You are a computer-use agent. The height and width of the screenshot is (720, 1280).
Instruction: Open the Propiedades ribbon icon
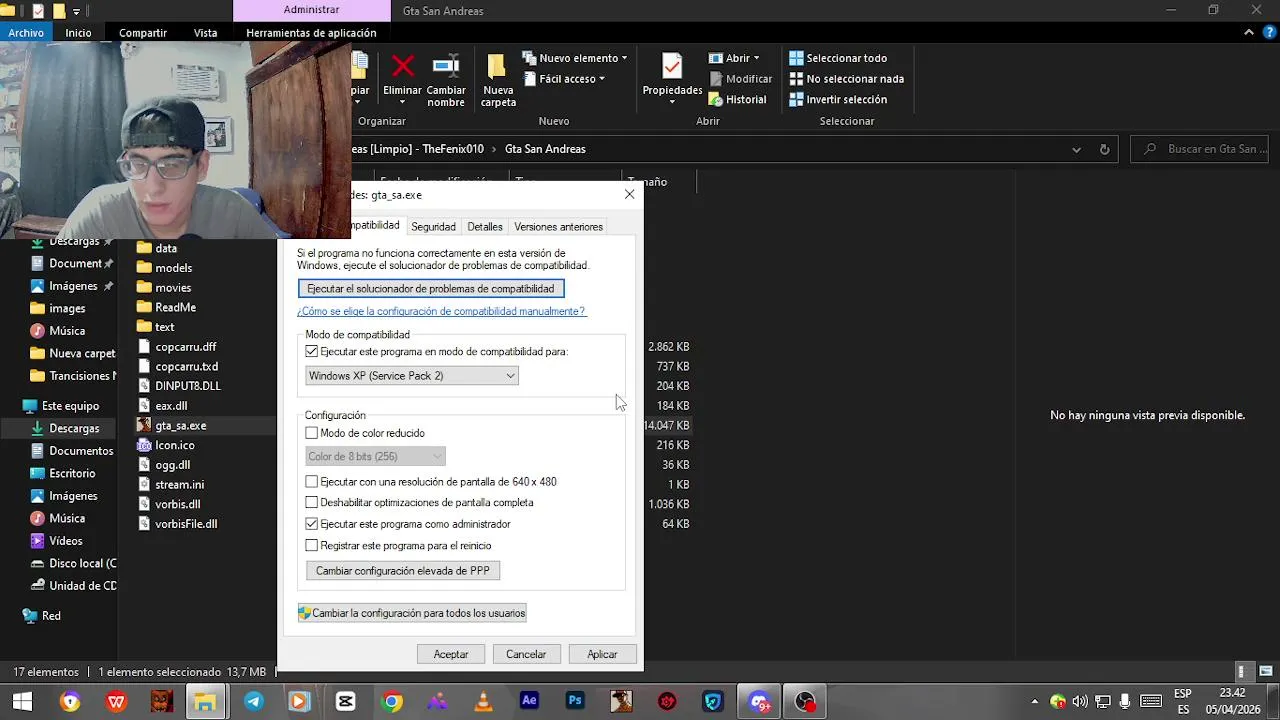(672, 68)
